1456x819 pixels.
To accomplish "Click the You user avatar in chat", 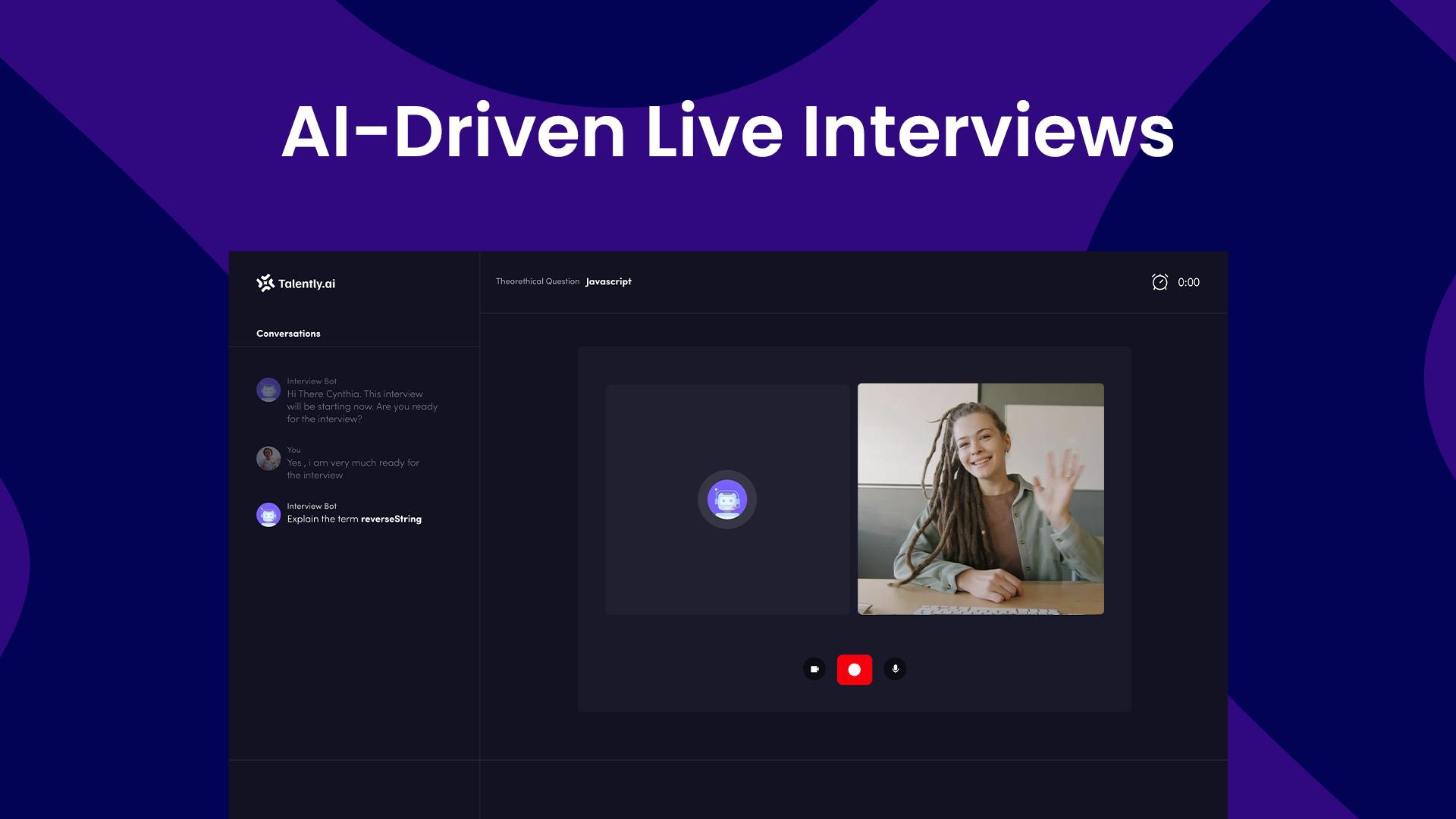I will [268, 458].
